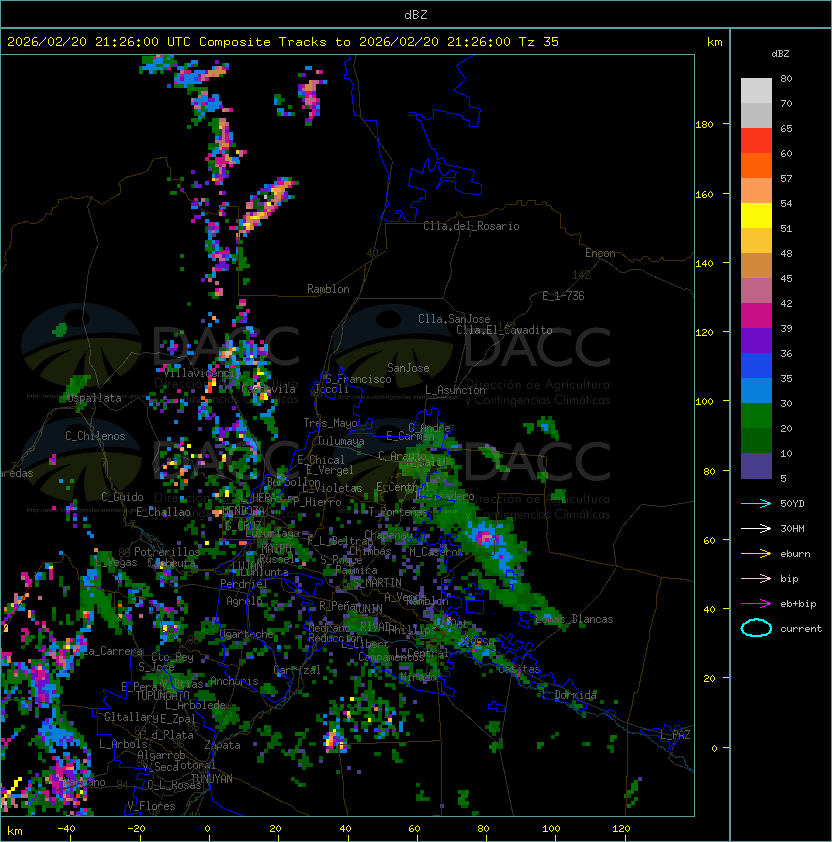Click the 'Lomas_Blancas' map label
The width and height of the screenshot is (832, 842).
pos(574,619)
